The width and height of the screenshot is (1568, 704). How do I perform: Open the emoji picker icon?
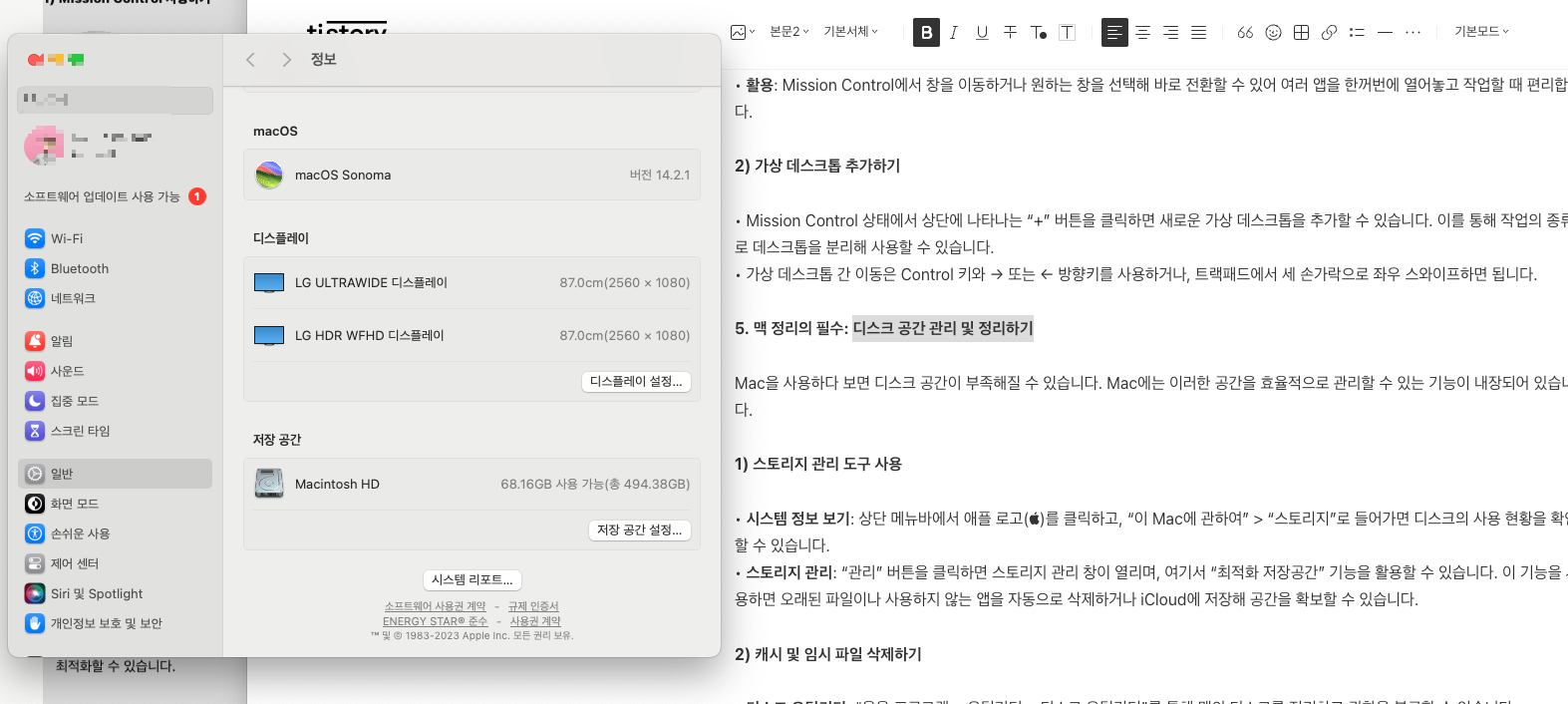pyautogui.click(x=1273, y=33)
